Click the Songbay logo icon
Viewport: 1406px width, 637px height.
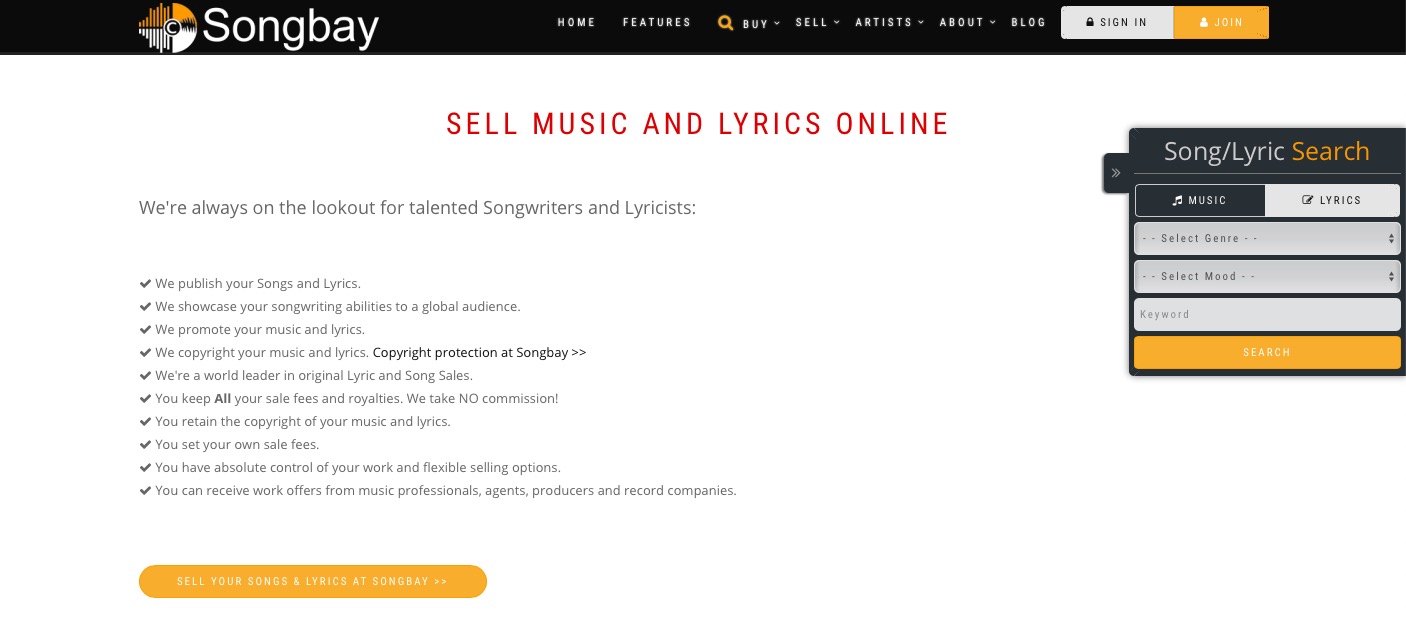pos(168,27)
